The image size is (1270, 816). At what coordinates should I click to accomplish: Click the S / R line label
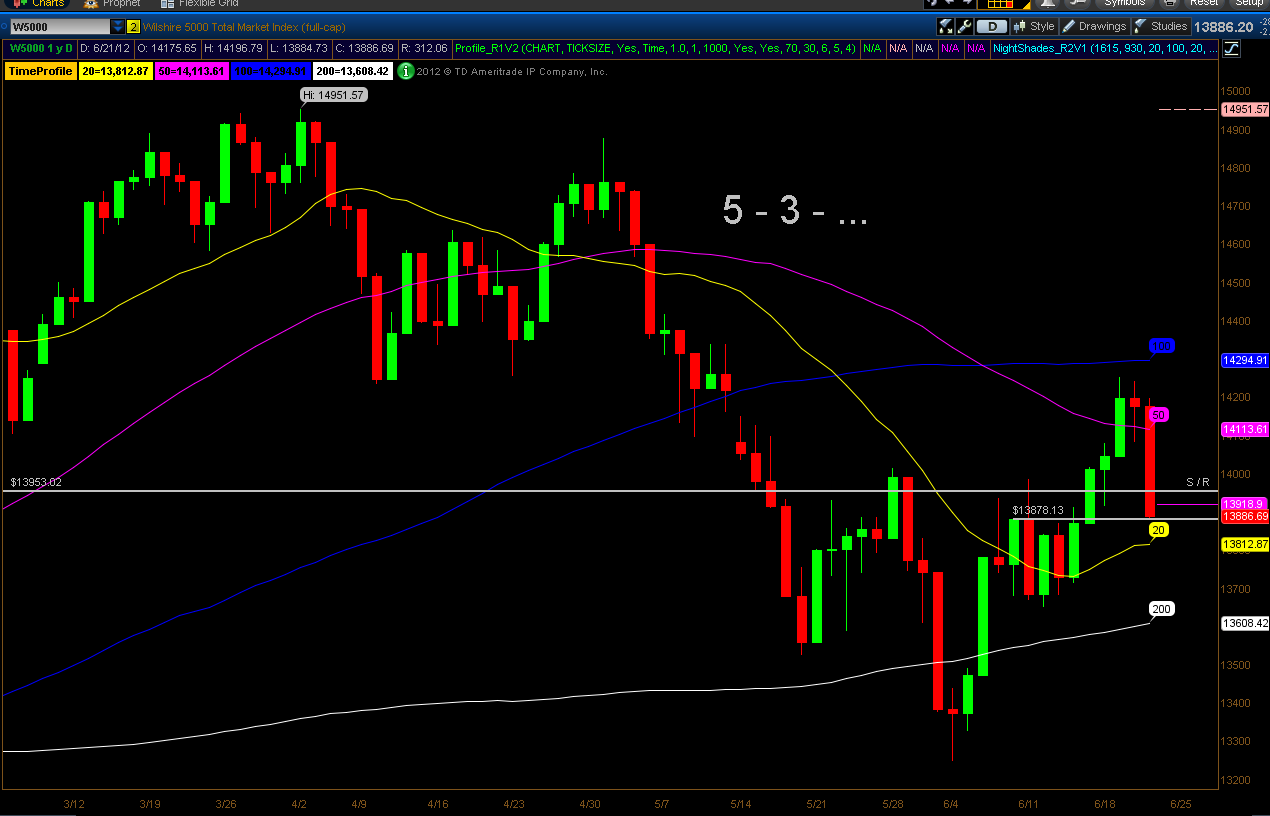tap(1198, 482)
